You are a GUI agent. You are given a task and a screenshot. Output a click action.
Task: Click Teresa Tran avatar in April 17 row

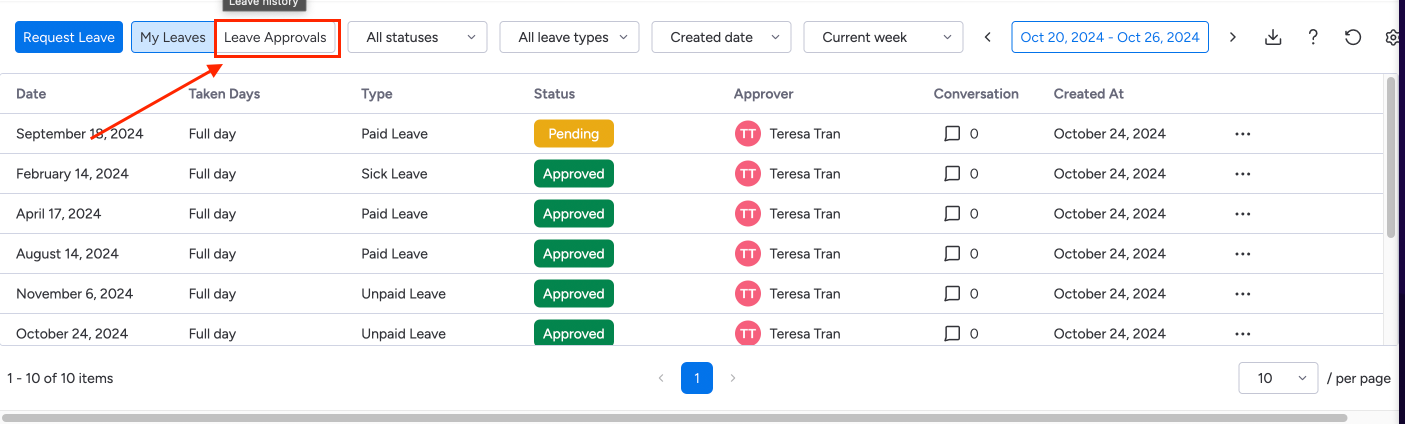747,214
